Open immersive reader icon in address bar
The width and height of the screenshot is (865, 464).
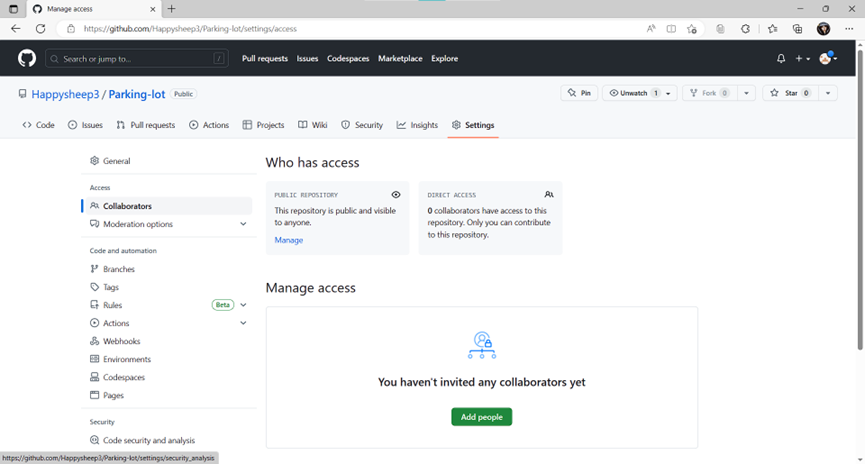(671, 29)
